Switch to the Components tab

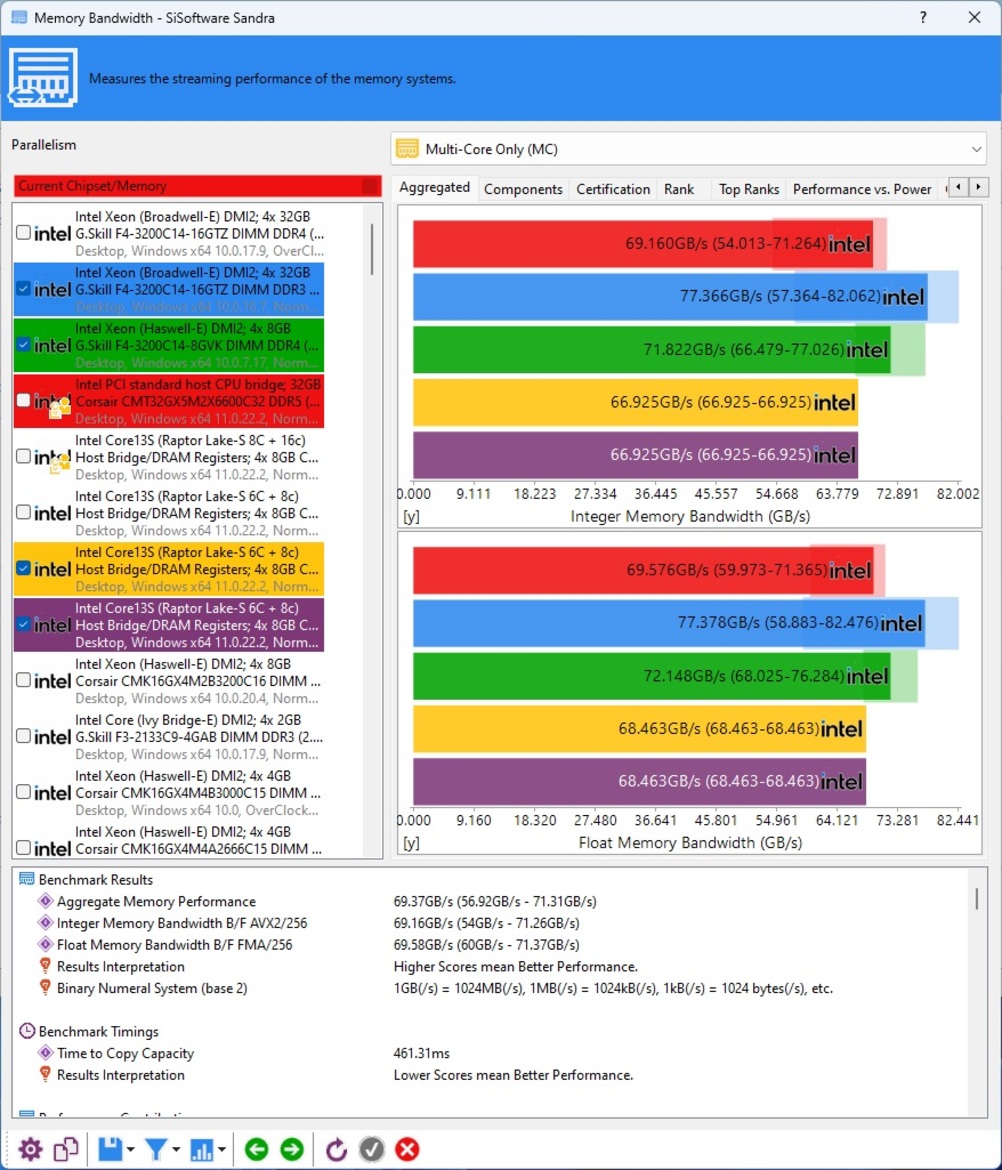pyautogui.click(x=523, y=190)
